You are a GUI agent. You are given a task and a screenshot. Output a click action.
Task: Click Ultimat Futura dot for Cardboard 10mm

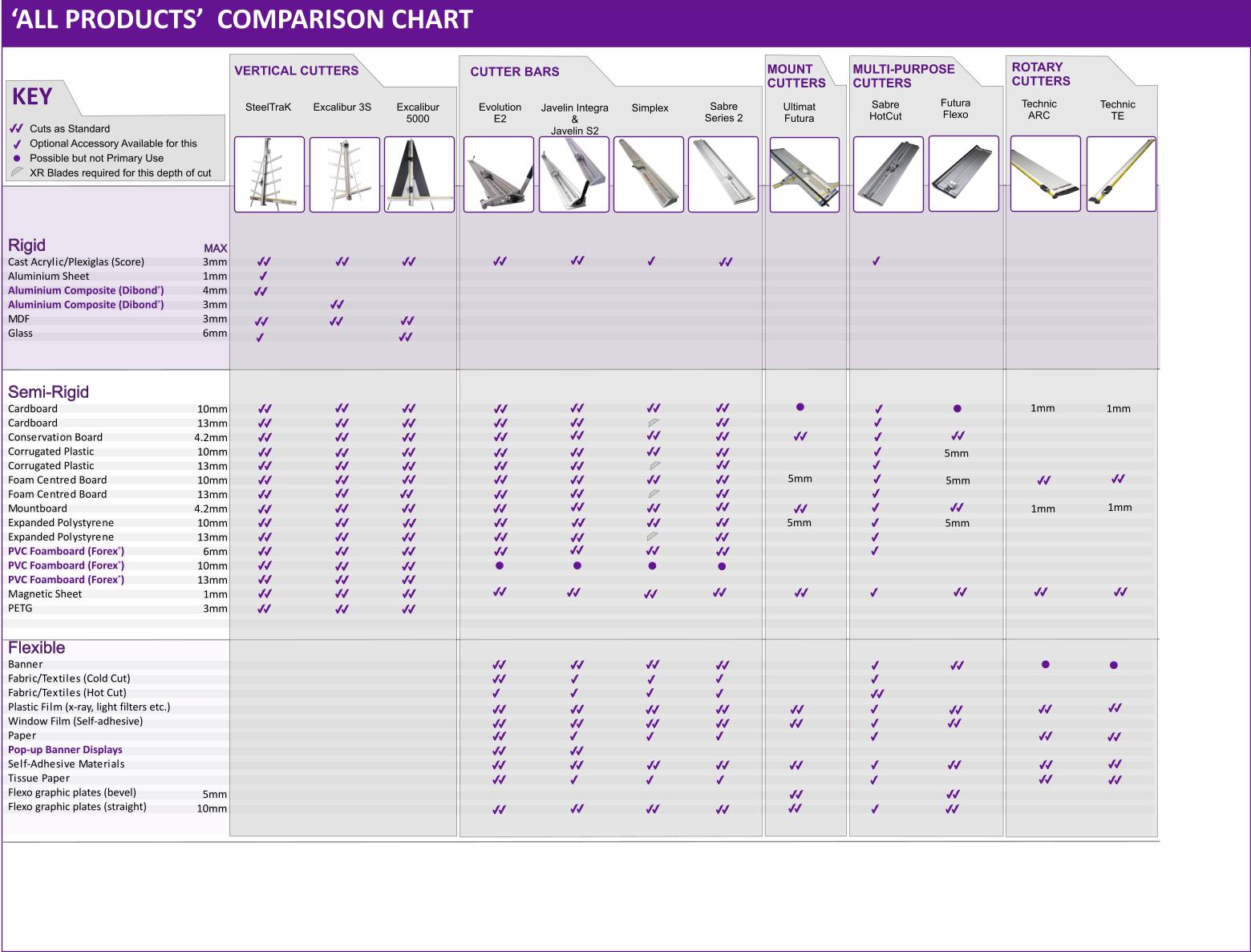pyautogui.click(x=800, y=407)
